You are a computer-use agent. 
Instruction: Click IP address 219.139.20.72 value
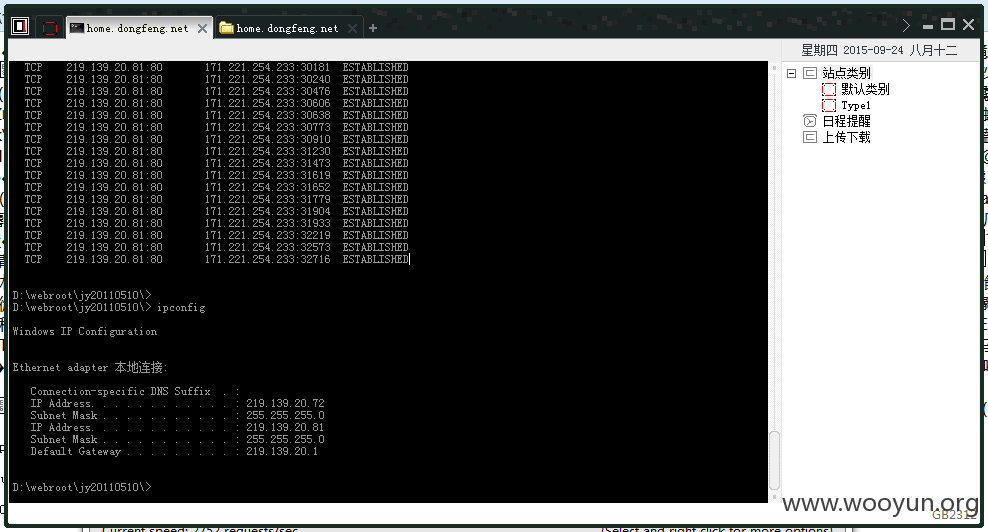tap(285, 403)
